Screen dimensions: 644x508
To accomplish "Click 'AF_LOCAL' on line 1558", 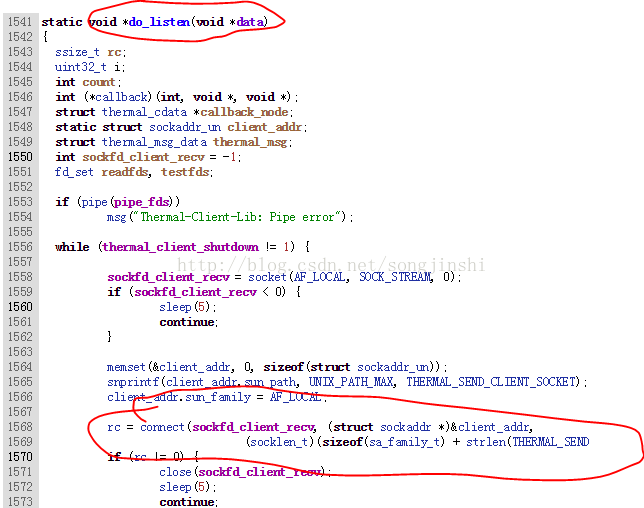I will tap(320, 277).
